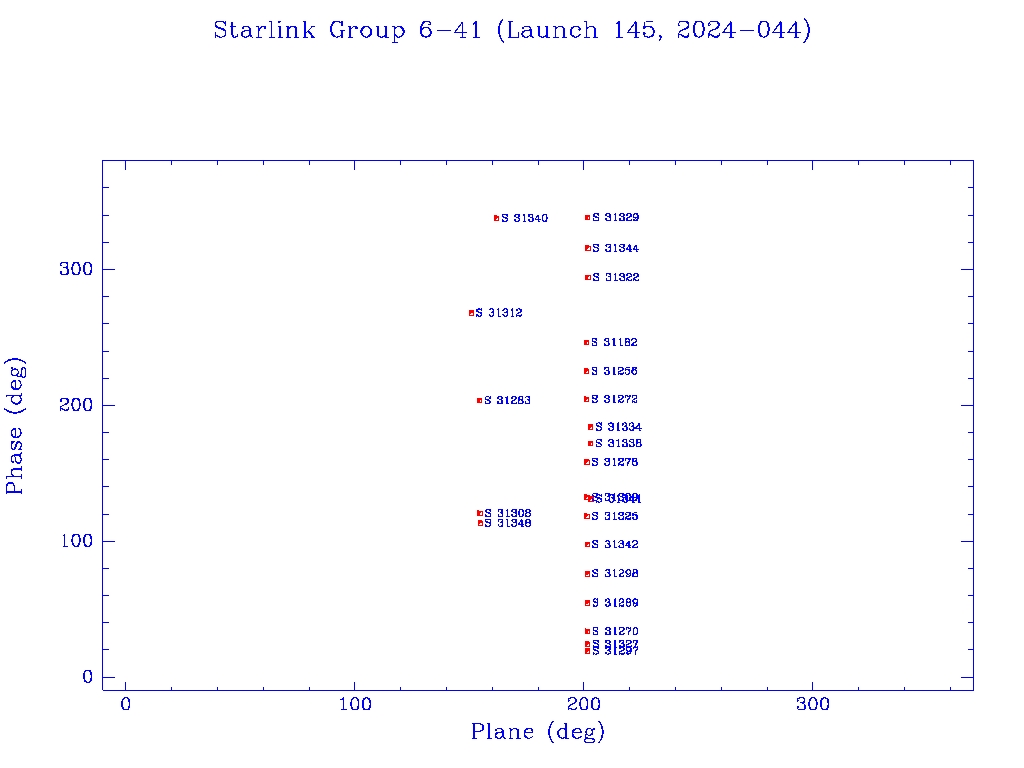Click the 100 tick label on Plane axis
The image size is (1024, 768).
click(355, 705)
